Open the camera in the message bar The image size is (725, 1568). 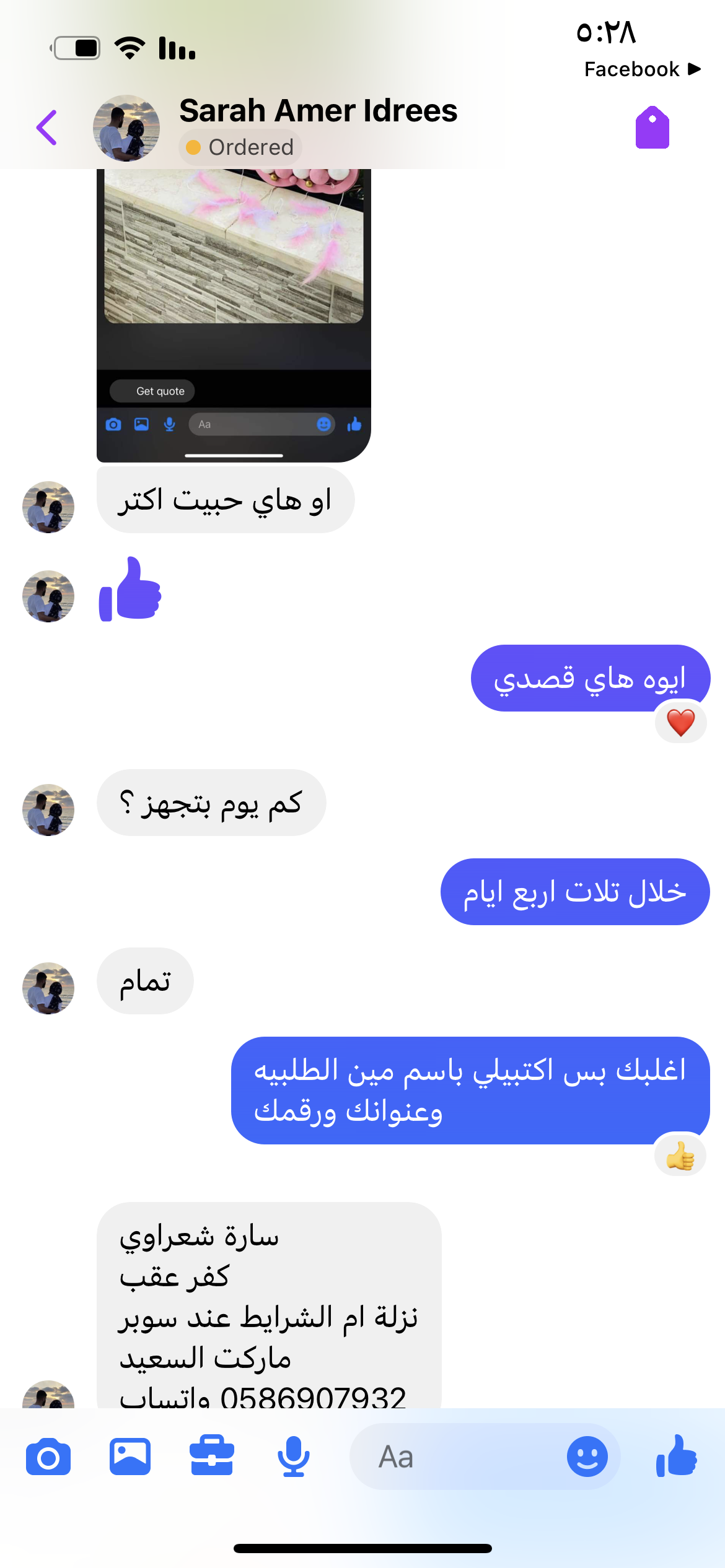pyautogui.click(x=48, y=1457)
